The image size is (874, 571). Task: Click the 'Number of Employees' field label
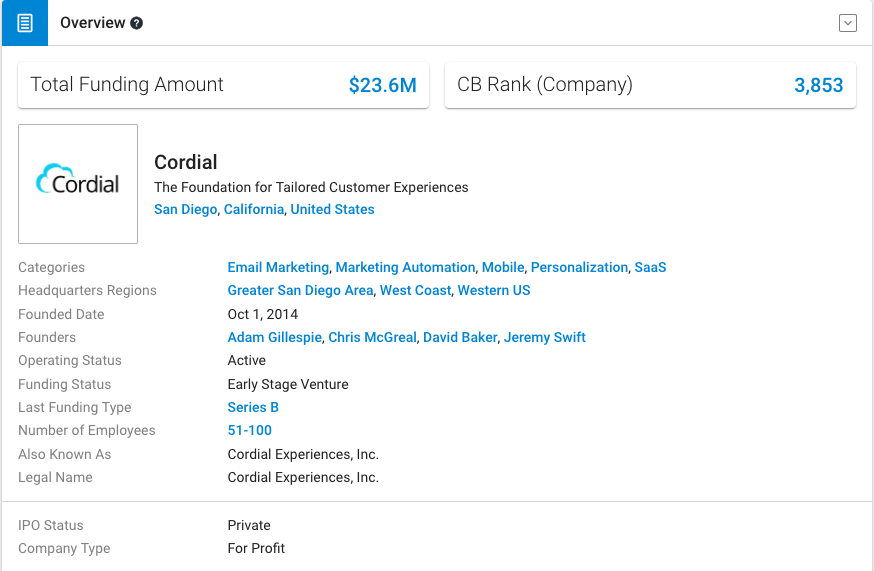tap(86, 430)
